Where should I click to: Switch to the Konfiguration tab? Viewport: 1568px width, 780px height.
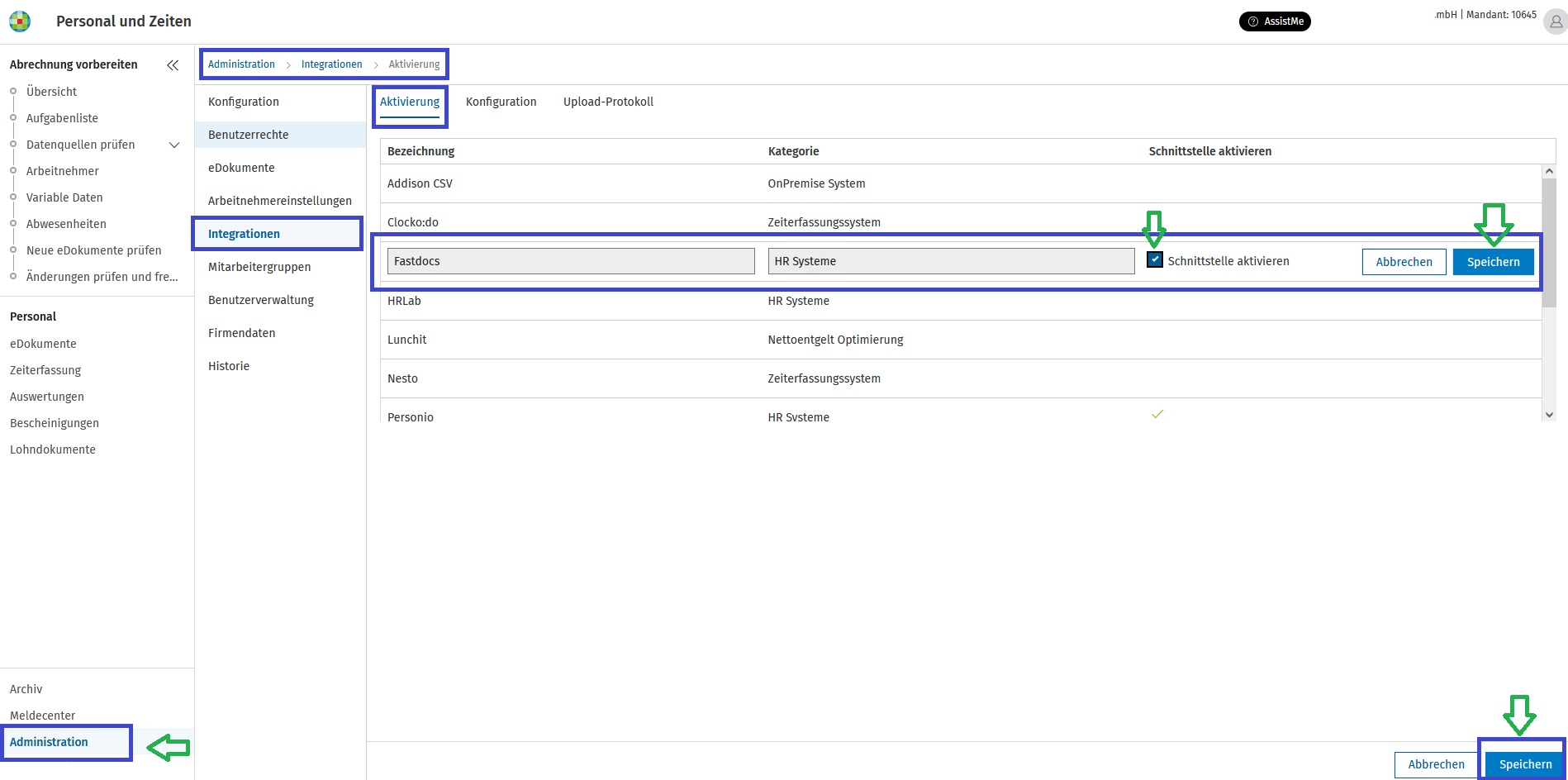tap(501, 102)
